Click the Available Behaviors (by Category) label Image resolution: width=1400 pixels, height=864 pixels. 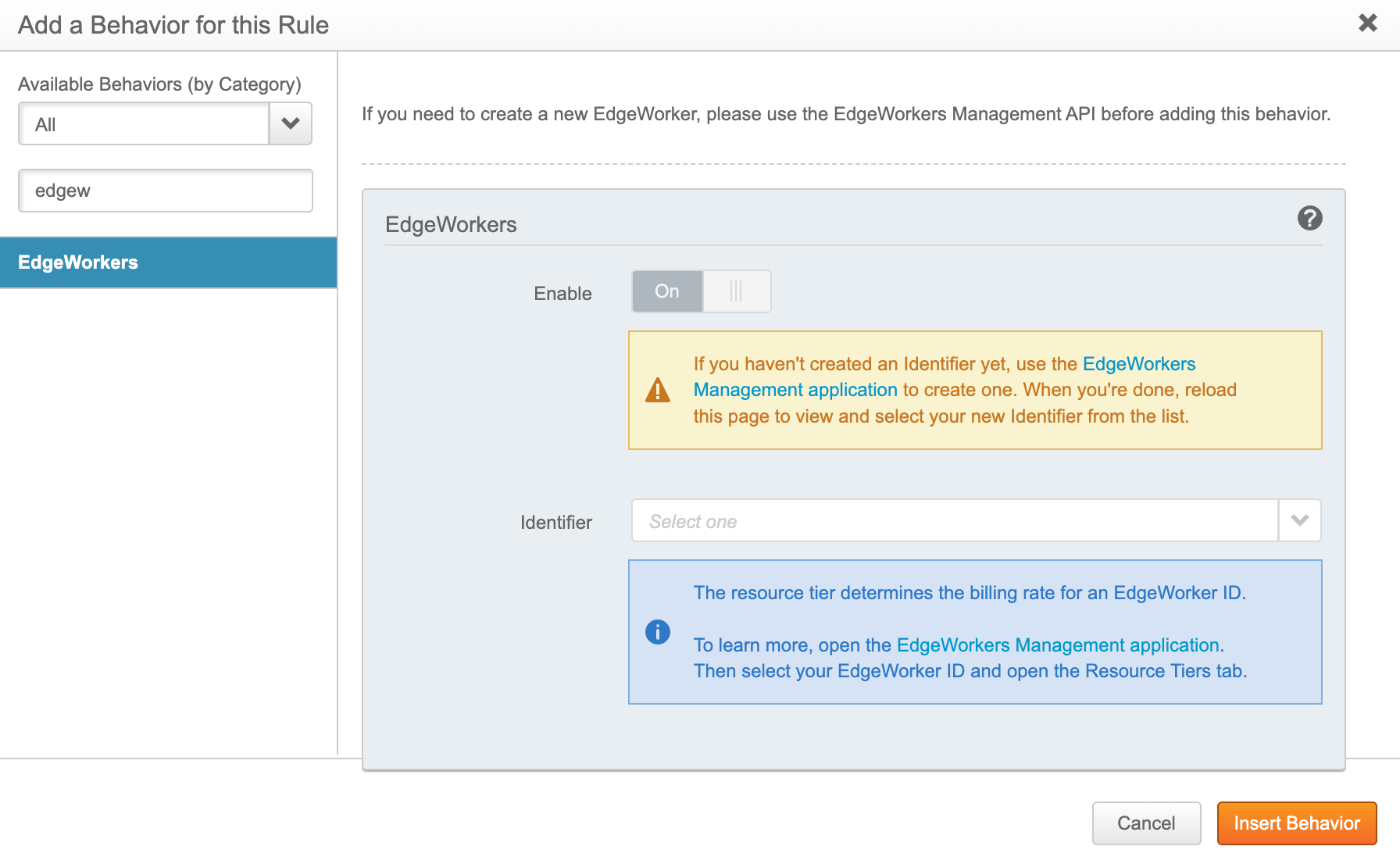tap(159, 84)
